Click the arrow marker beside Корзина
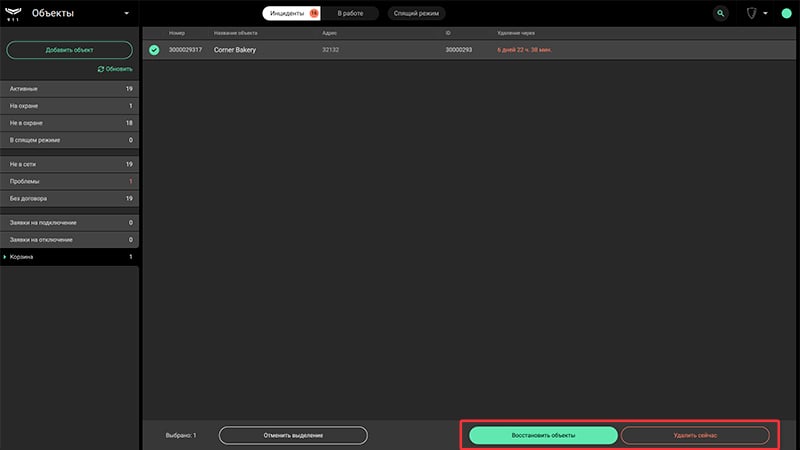The width and height of the screenshot is (800, 450). (5, 257)
